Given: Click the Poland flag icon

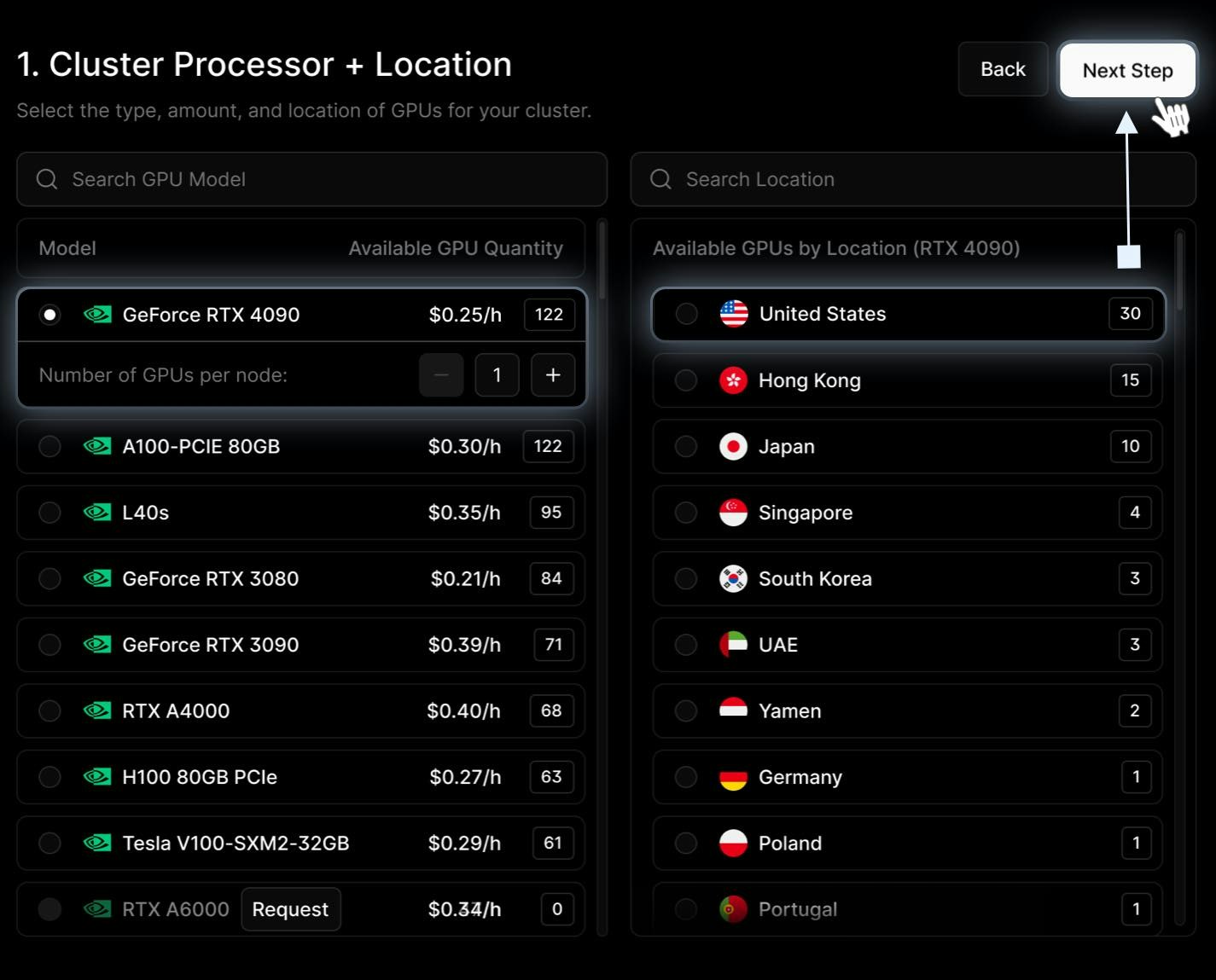Looking at the screenshot, I should pos(734,843).
